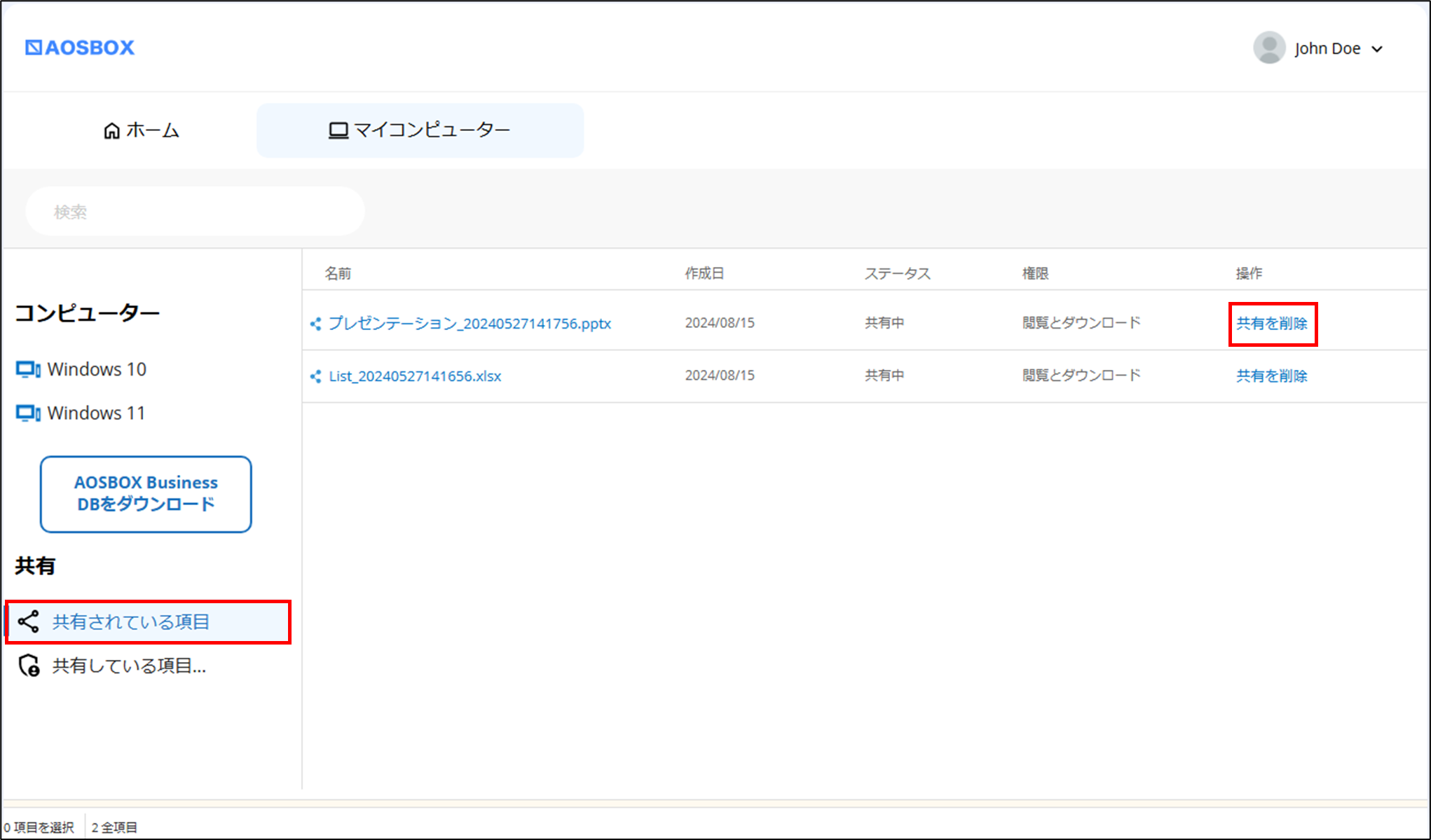Click the home icon beside ホーム
Screen dimensions: 1431x840
pos(111,131)
